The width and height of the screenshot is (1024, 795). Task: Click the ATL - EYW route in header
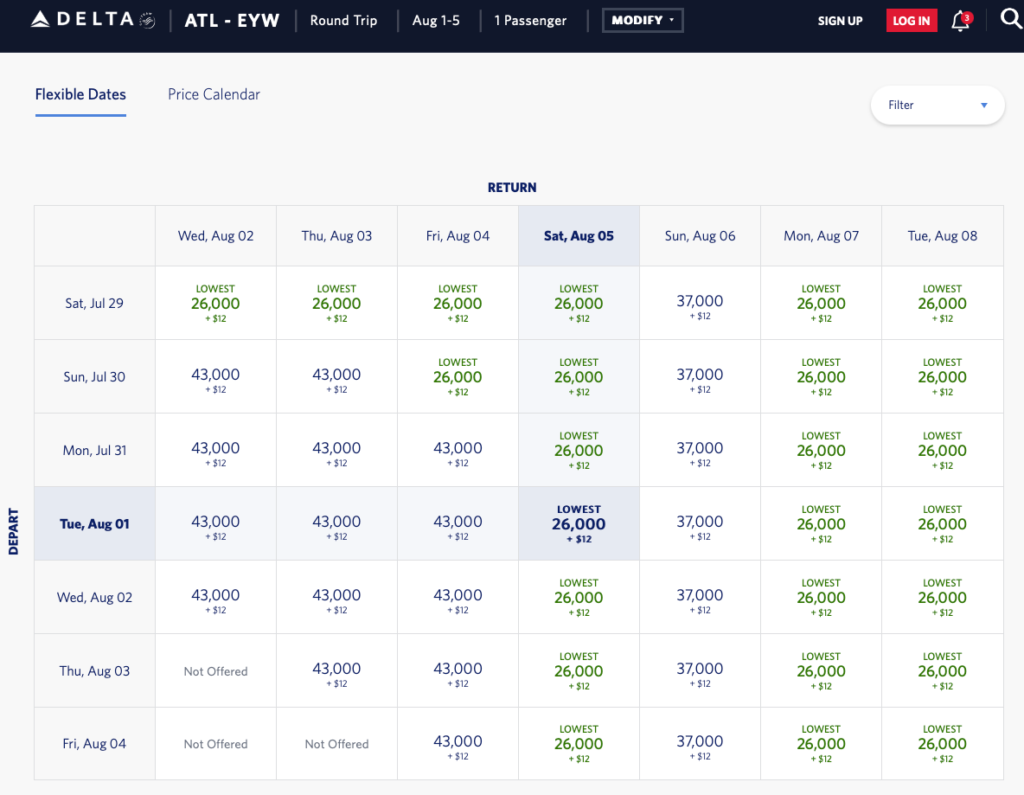[x=233, y=20]
